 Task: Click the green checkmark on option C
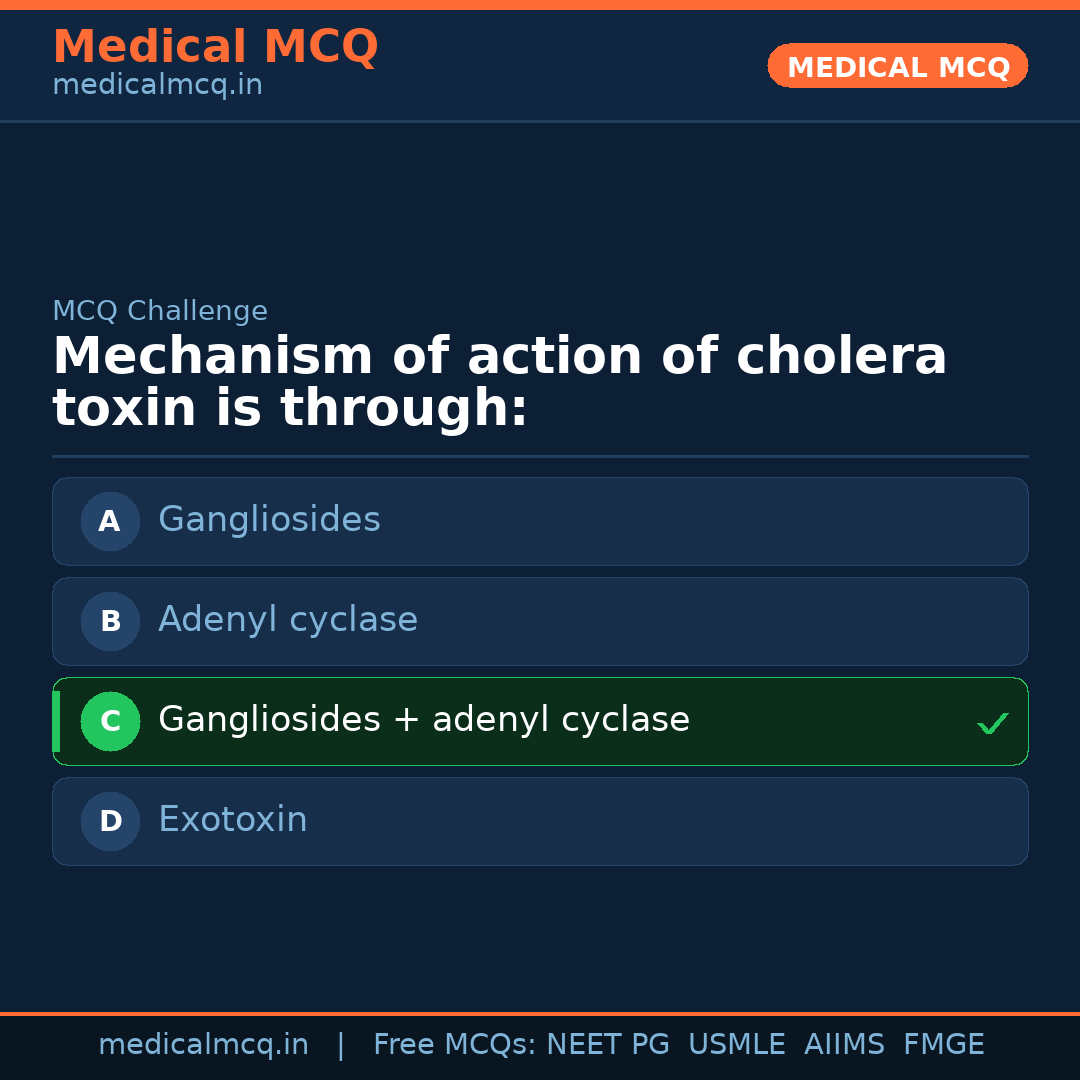pos(992,723)
